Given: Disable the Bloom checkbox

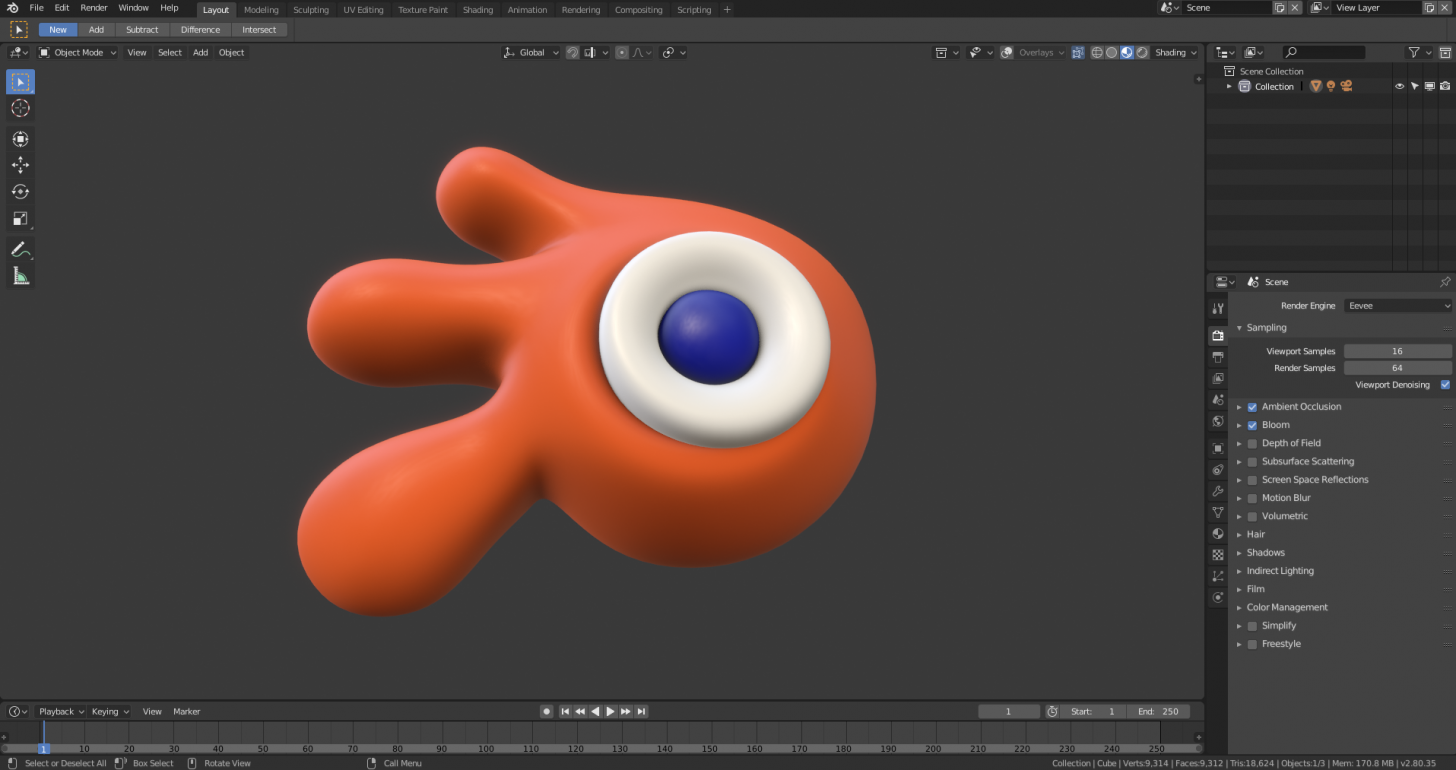Looking at the screenshot, I should (x=1252, y=425).
